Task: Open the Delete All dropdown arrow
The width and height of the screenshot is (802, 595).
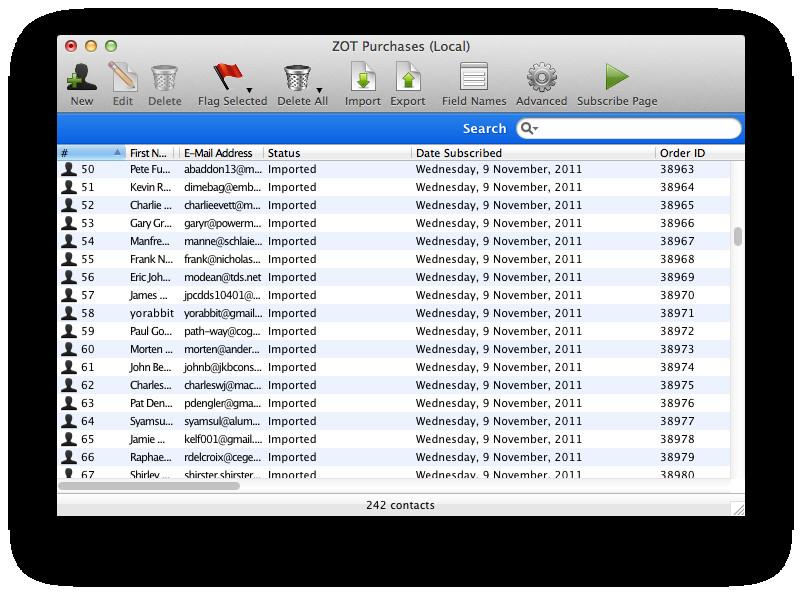Action: (319, 90)
